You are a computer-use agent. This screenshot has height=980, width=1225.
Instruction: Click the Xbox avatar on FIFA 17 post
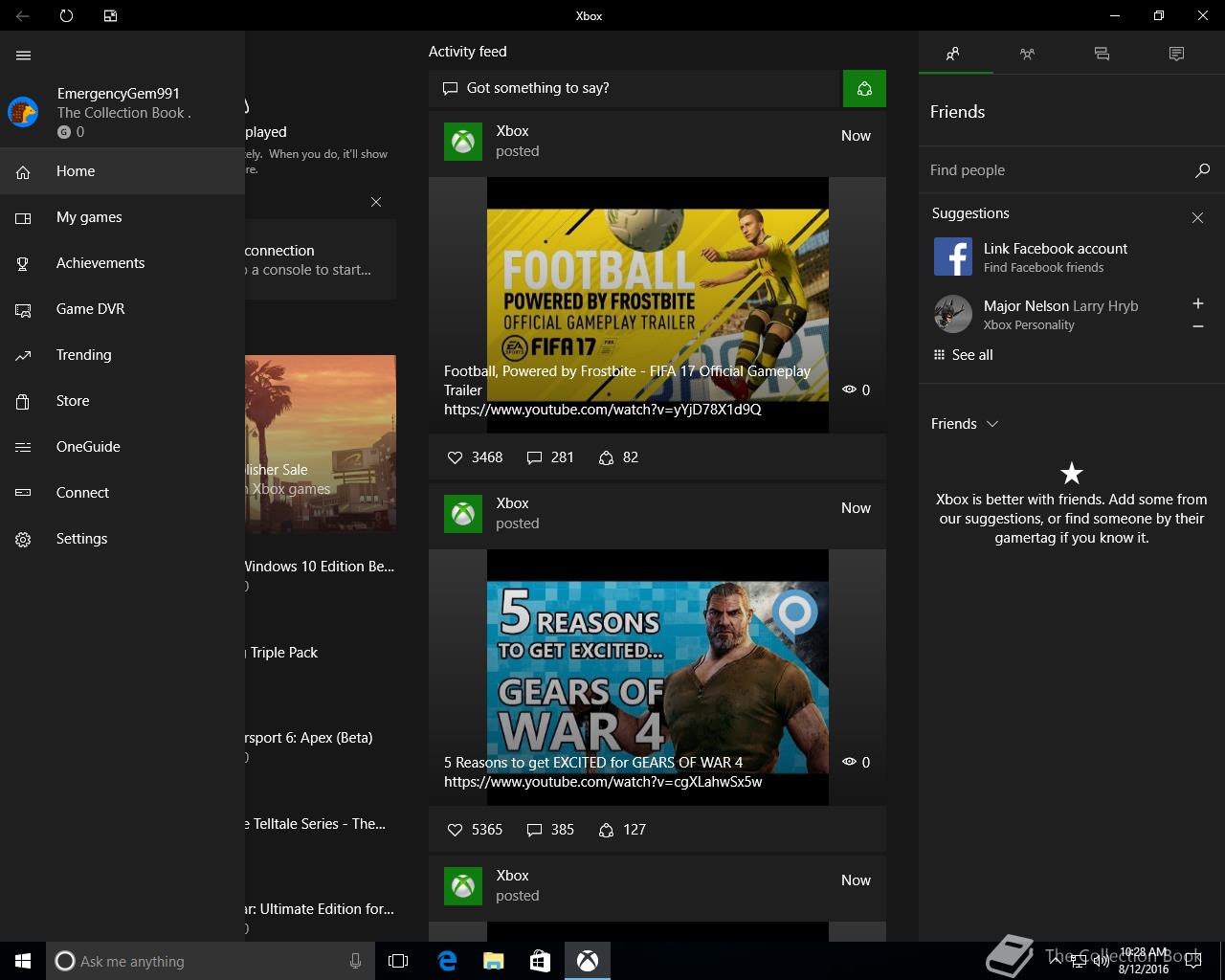463,142
